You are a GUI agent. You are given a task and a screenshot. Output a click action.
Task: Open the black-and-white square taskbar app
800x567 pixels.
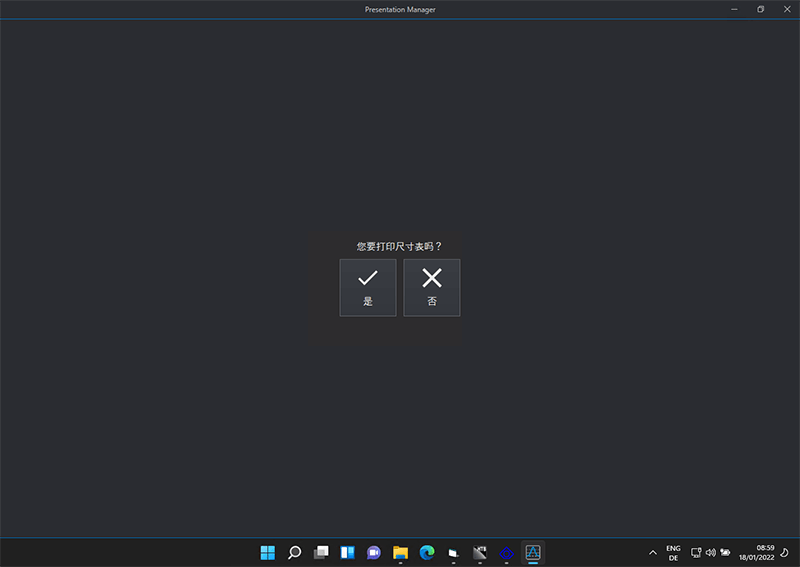tap(480, 552)
